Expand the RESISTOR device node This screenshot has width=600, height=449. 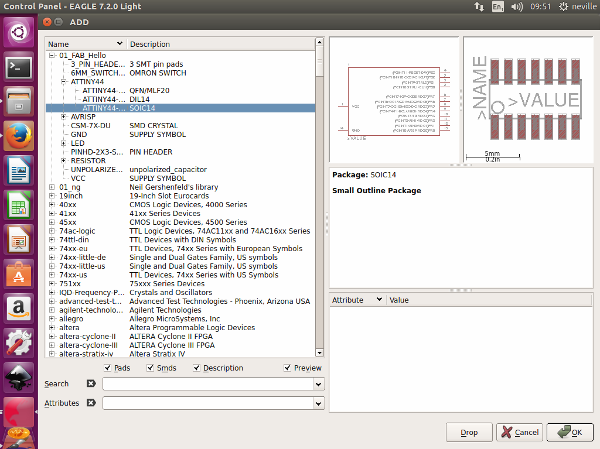(63, 160)
